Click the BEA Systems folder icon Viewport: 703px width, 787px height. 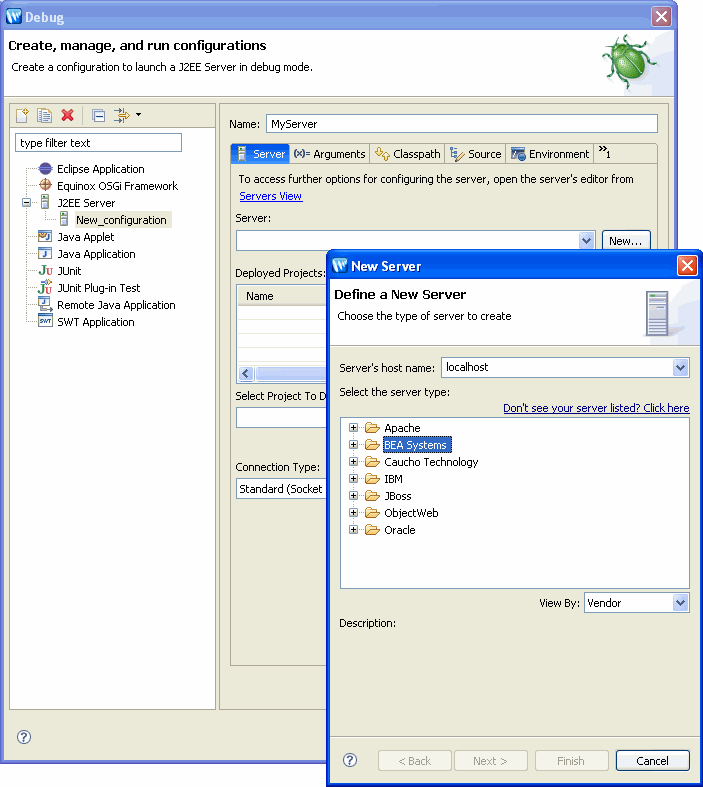372,445
